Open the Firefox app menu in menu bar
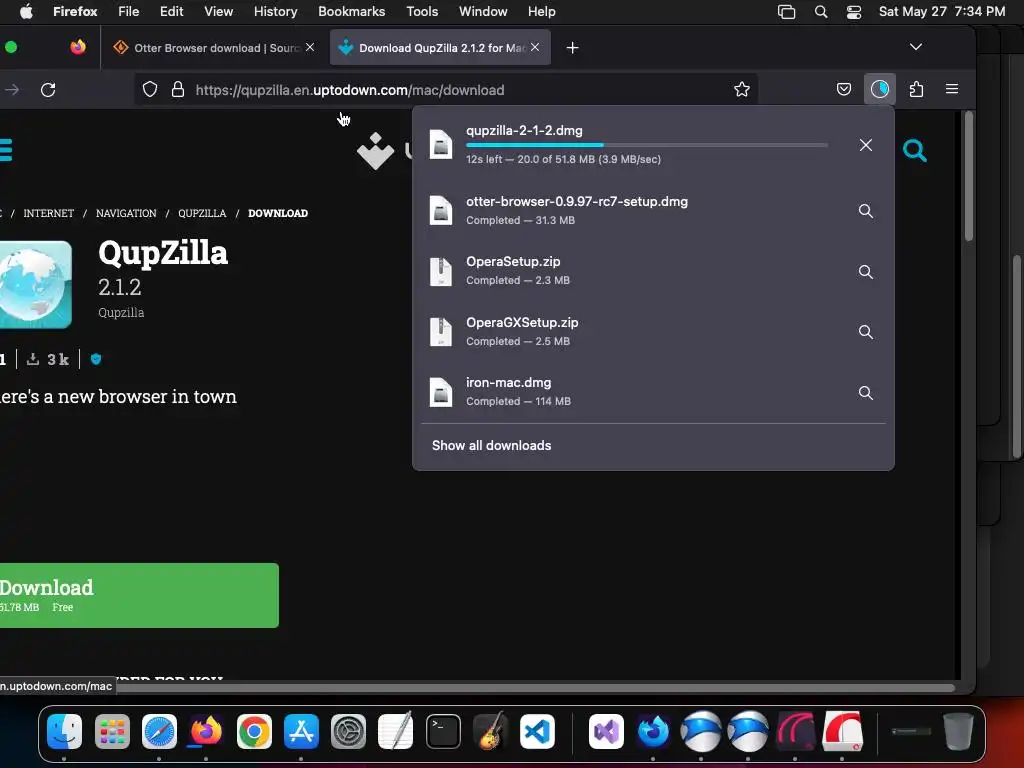Viewport: 1024px width, 768px height. tap(75, 11)
